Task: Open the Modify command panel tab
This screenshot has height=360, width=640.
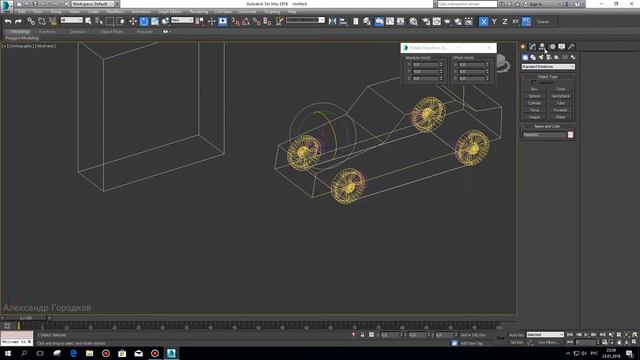Action: pos(533,47)
